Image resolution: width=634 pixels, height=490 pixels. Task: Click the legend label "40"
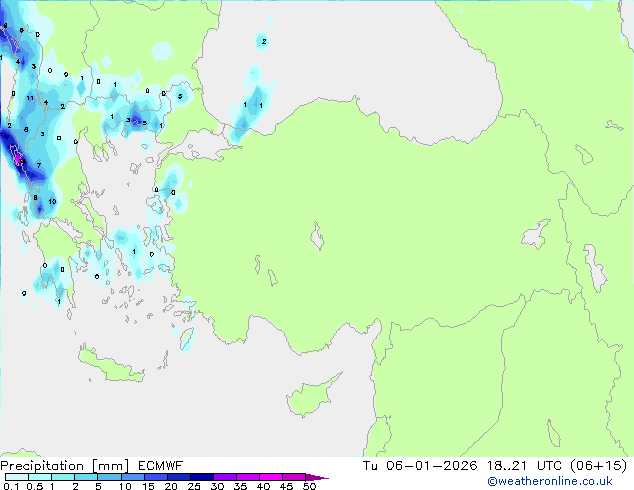pyautogui.click(x=263, y=486)
